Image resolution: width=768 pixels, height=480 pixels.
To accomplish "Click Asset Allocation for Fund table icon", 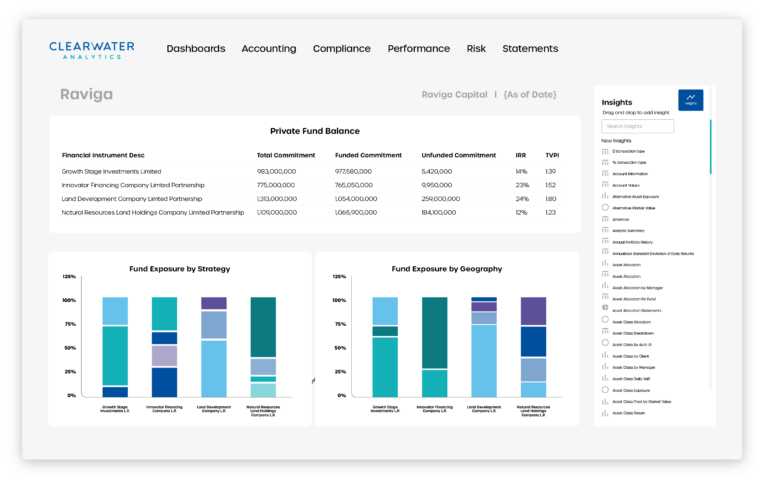I will pos(605,298).
